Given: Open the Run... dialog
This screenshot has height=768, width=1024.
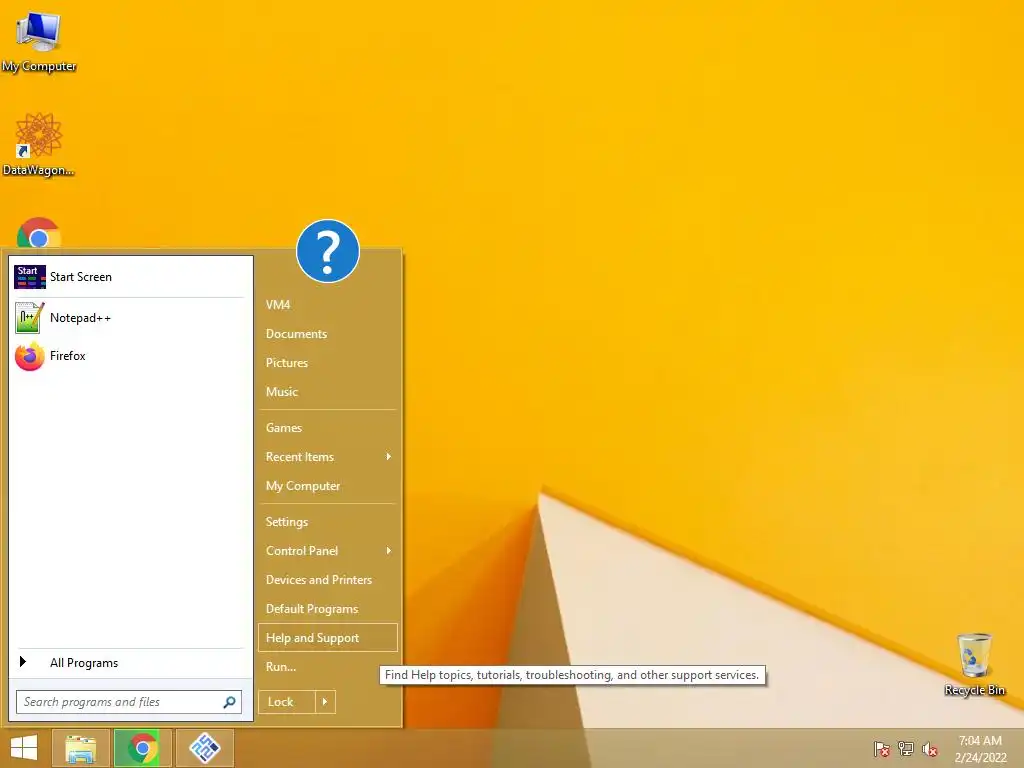Looking at the screenshot, I should point(328,667).
